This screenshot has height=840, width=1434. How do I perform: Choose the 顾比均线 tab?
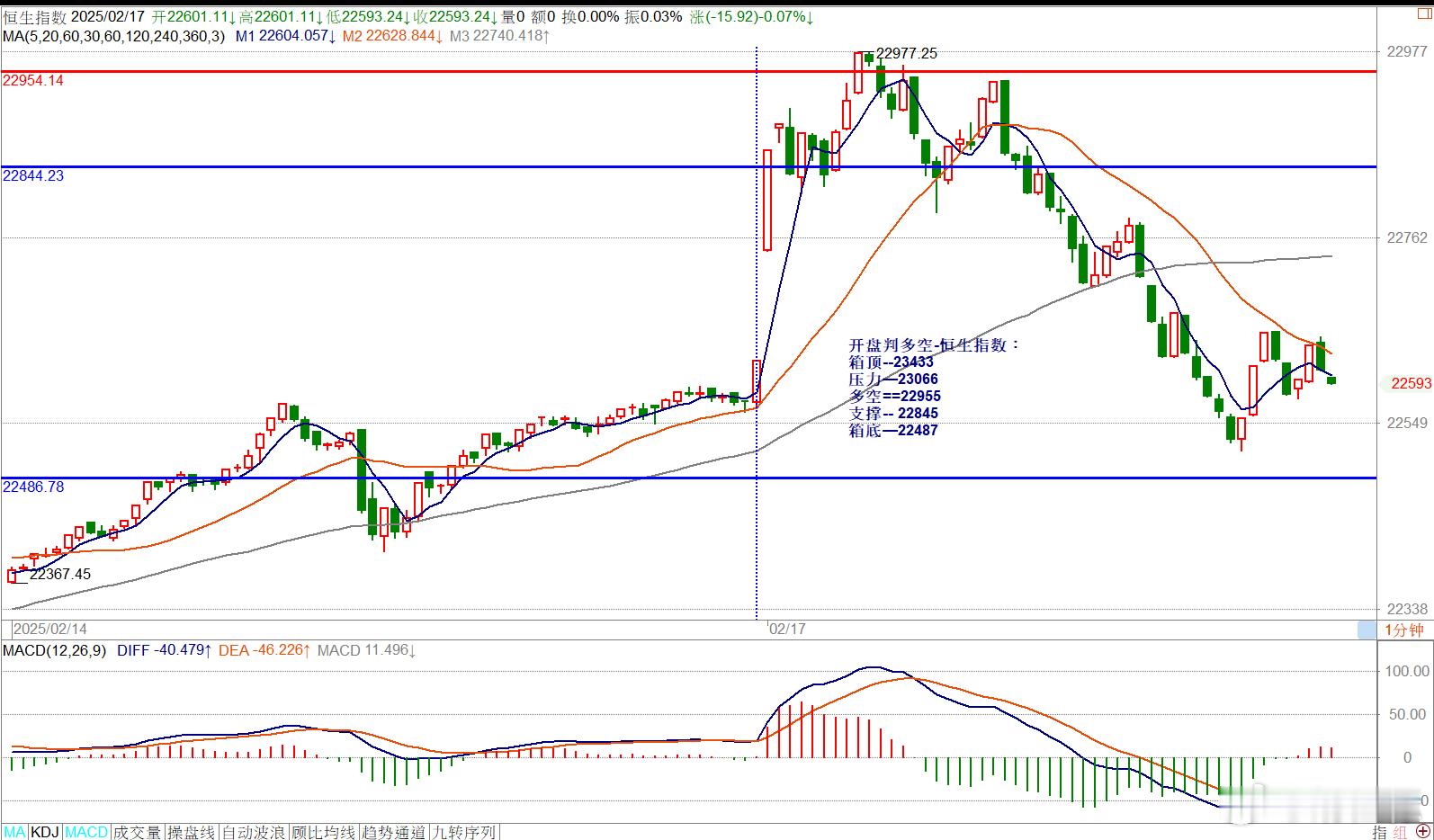323,832
